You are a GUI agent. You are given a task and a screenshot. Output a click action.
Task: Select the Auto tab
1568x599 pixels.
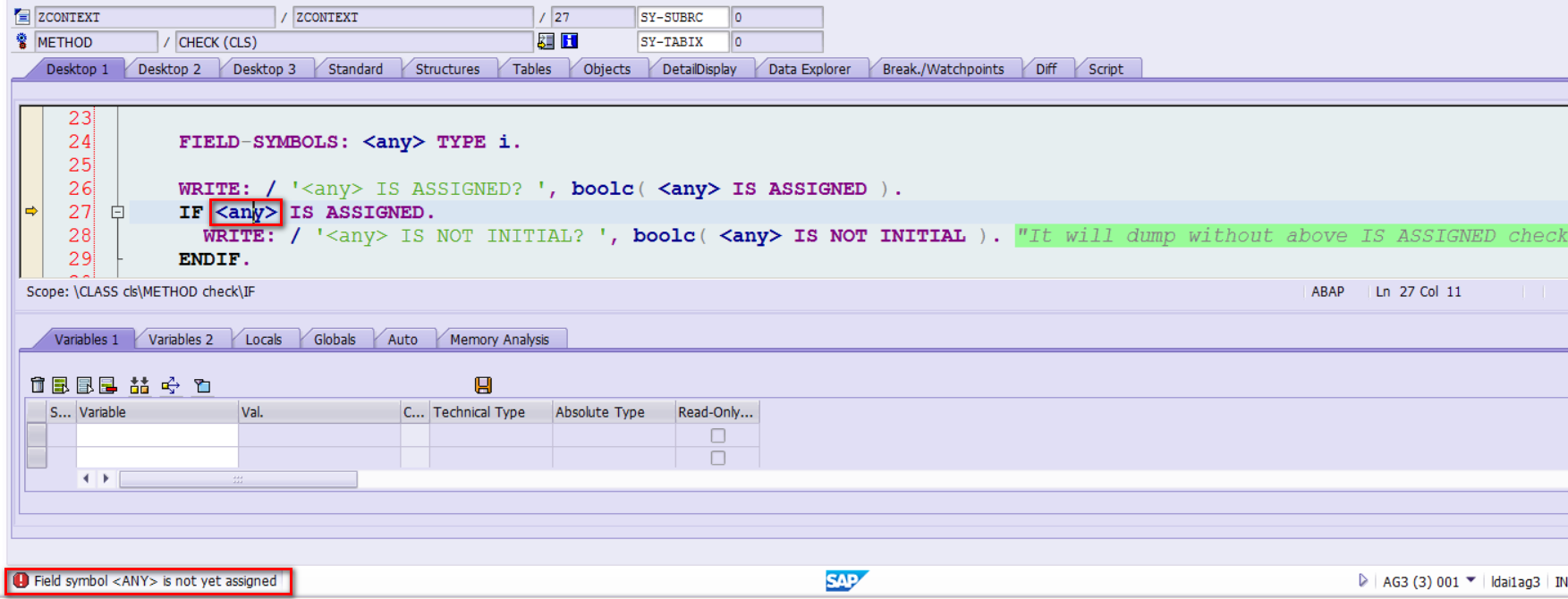coord(403,340)
